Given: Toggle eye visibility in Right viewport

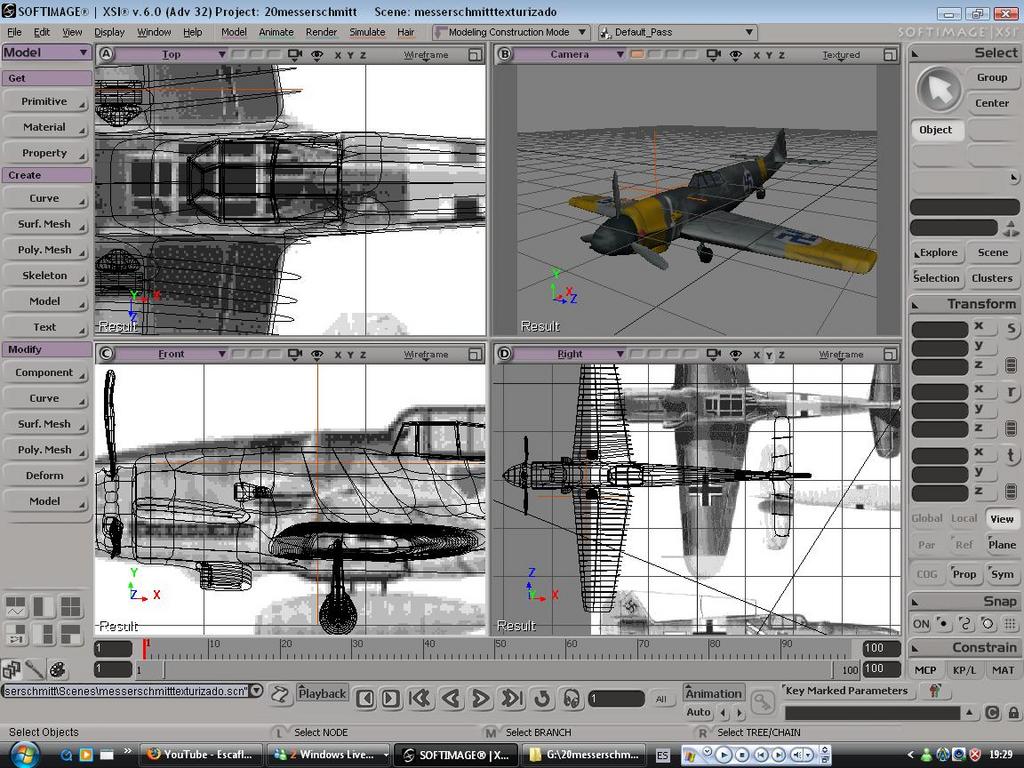Looking at the screenshot, I should pyautogui.click(x=735, y=355).
